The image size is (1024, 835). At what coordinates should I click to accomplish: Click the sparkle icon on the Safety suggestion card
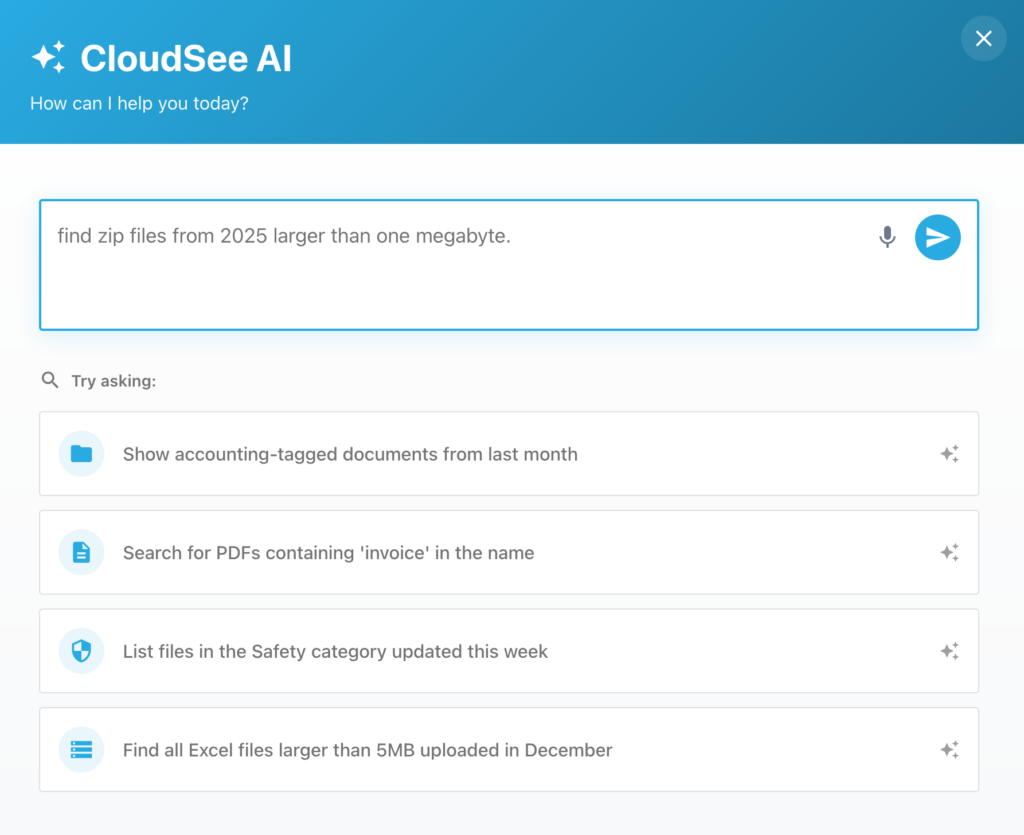(x=949, y=651)
